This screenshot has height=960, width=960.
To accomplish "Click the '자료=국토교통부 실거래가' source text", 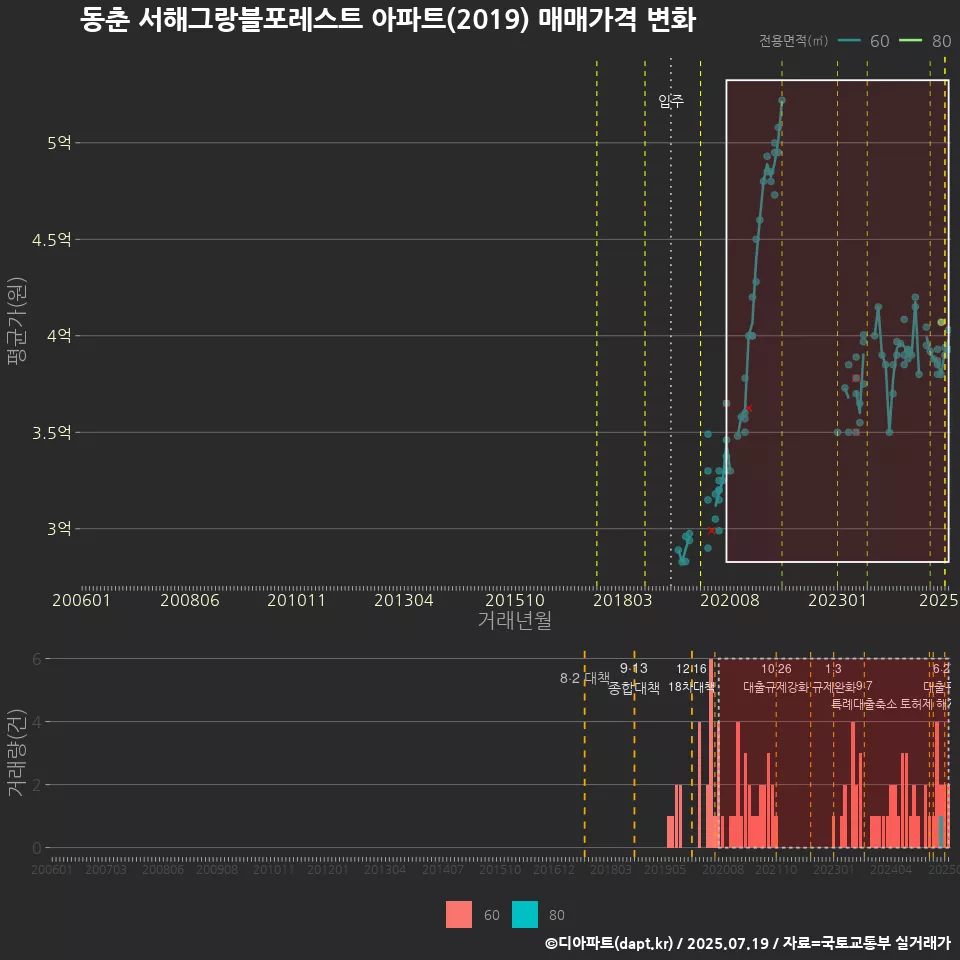I will [x=866, y=943].
